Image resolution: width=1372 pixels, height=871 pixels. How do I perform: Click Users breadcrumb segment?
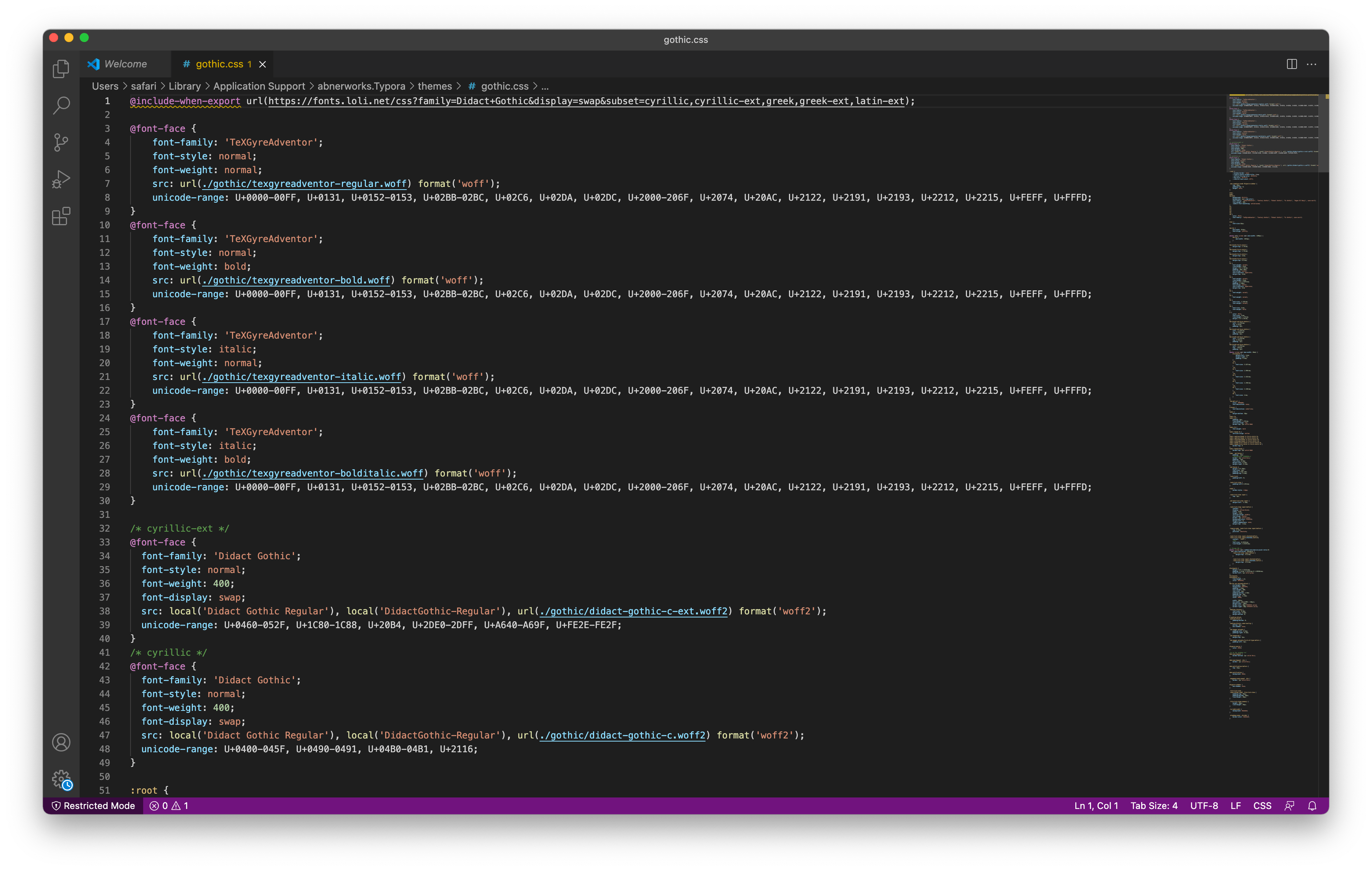point(105,86)
